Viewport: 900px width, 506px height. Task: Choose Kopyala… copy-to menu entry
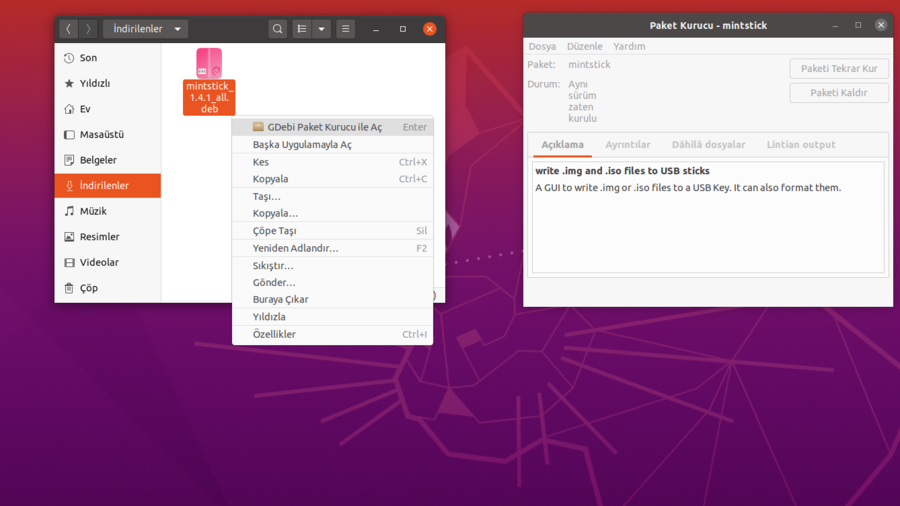point(332,213)
